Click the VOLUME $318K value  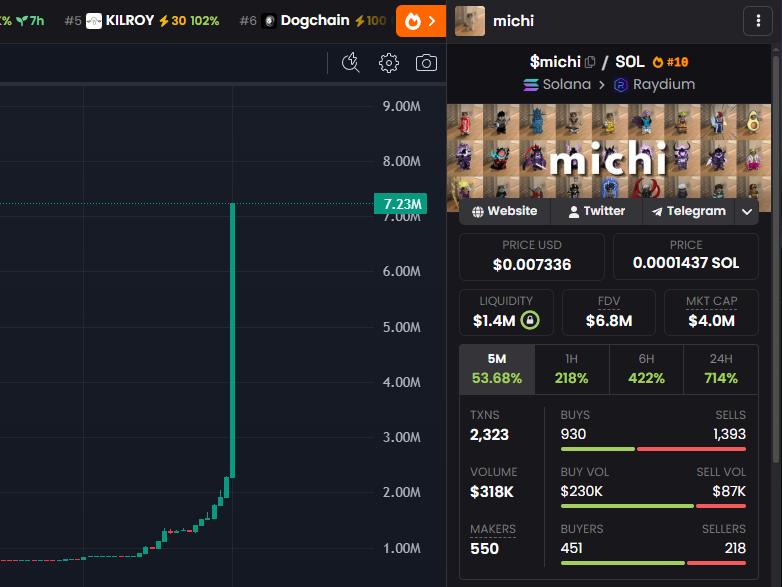492,492
